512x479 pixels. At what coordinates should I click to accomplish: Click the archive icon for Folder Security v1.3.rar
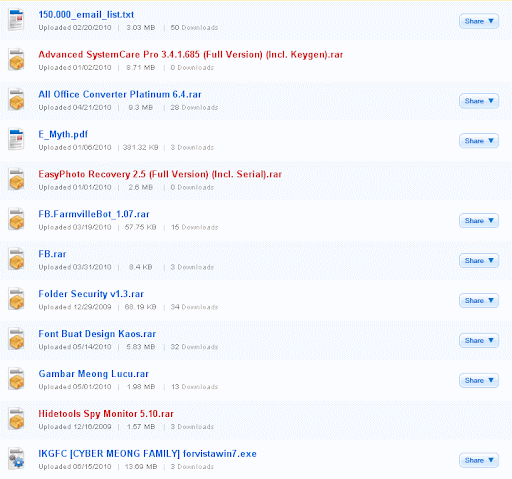(16, 299)
